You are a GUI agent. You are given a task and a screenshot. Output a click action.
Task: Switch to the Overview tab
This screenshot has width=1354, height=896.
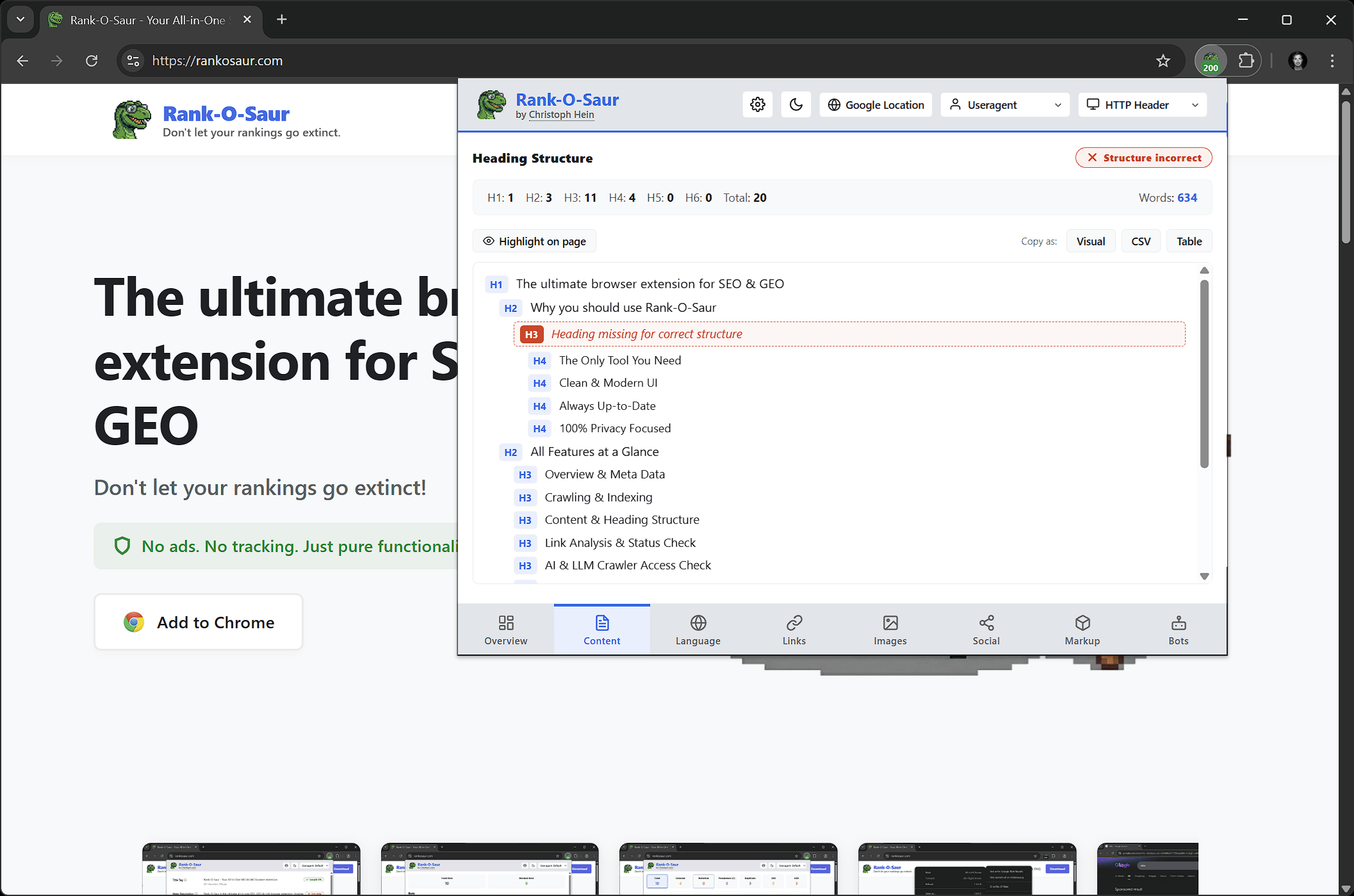[x=505, y=630]
